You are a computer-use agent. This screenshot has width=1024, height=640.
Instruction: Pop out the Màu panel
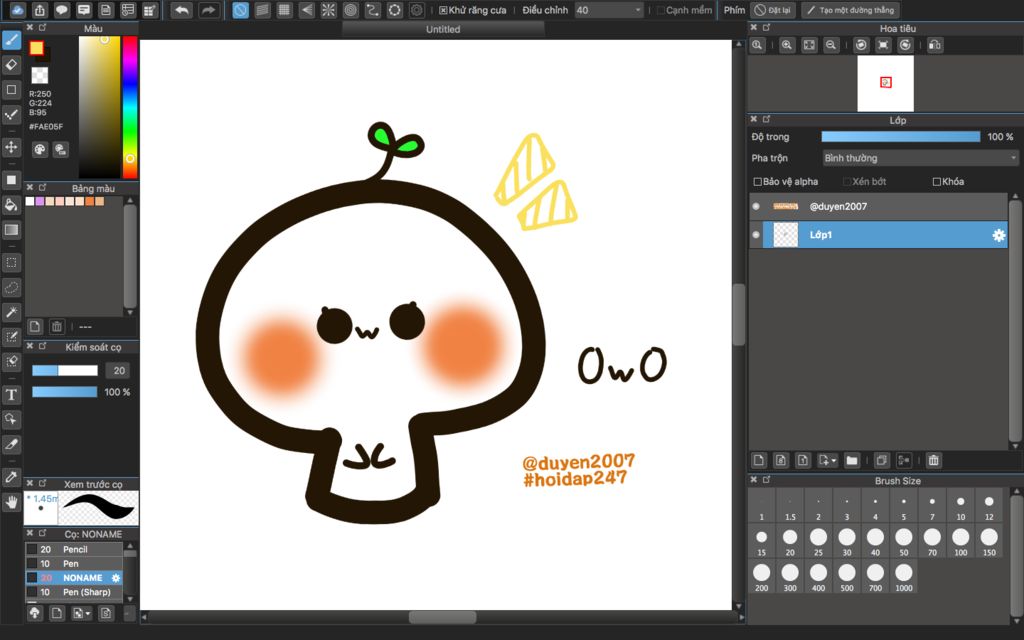click(x=43, y=27)
